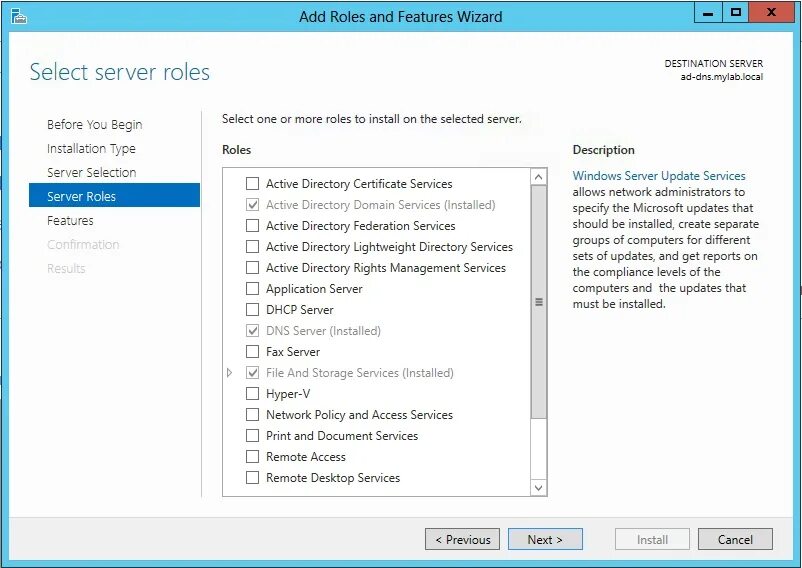This screenshot has height=568, width=802.
Task: Click the roles list scrollbar thumb
Action: pyautogui.click(x=539, y=301)
